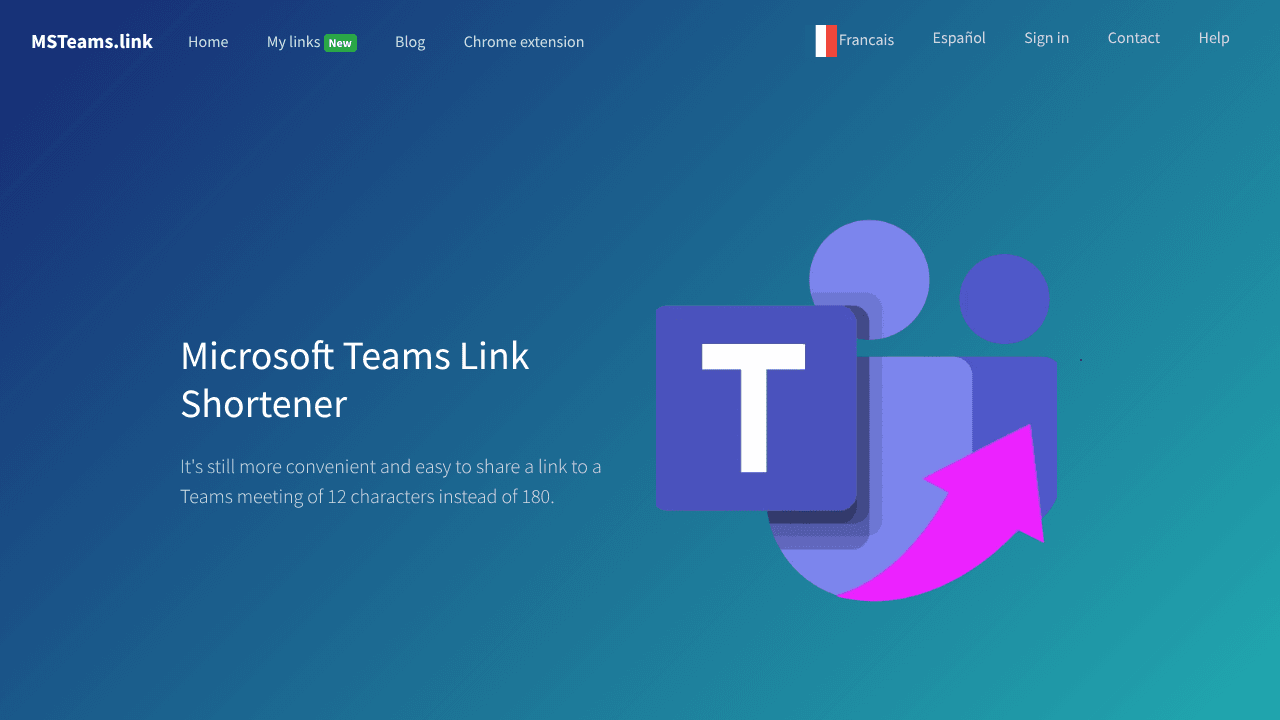Click the French flag icon
This screenshot has width=1280, height=720.
[826, 41]
